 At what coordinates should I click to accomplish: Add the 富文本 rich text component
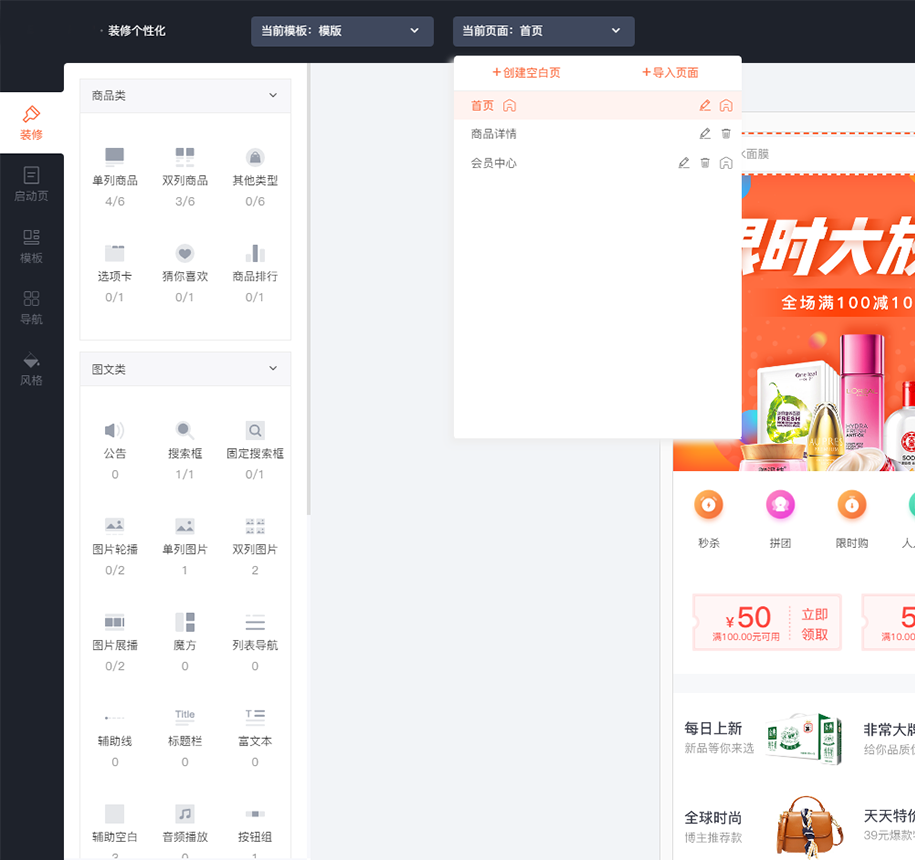click(255, 737)
